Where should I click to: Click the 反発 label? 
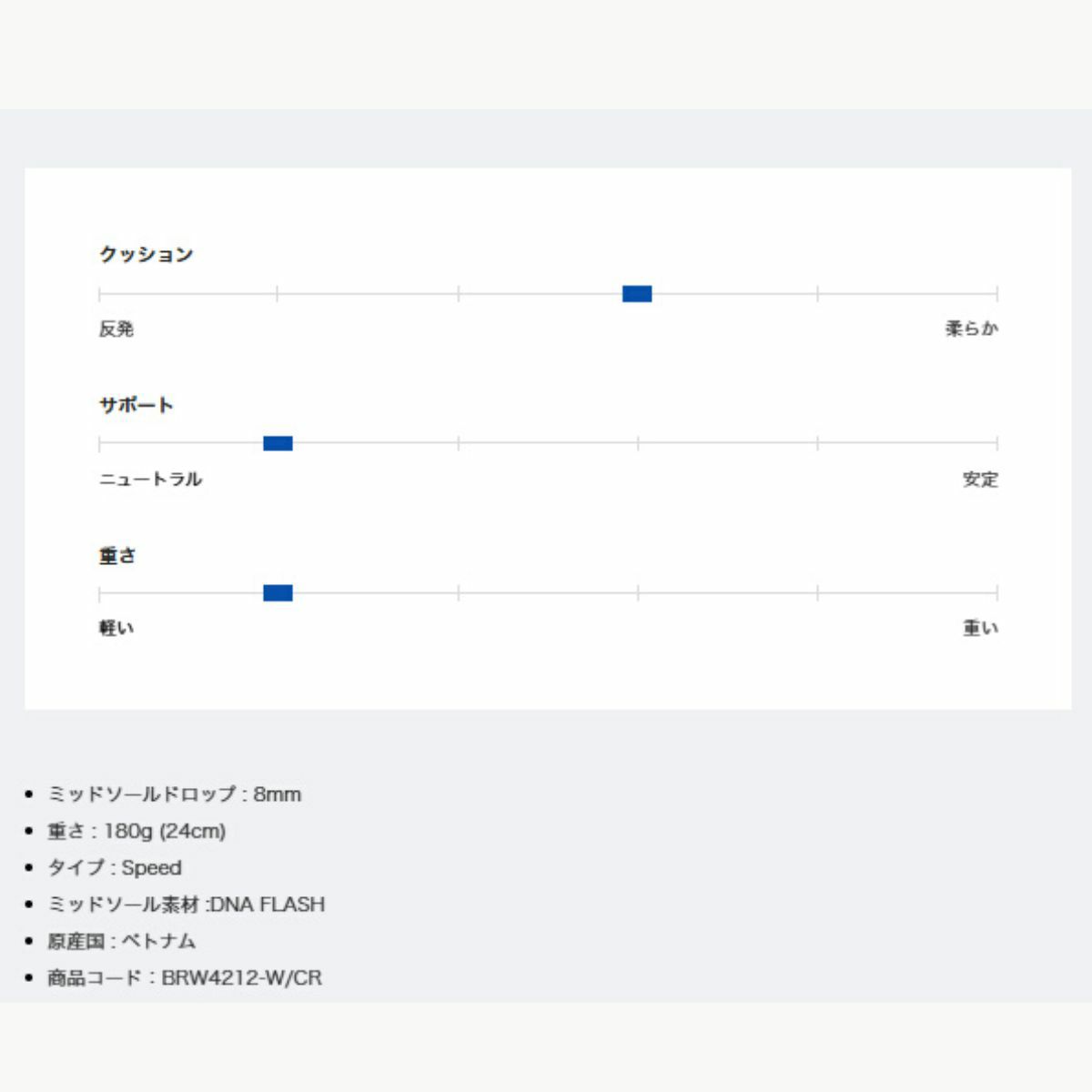click(x=116, y=329)
